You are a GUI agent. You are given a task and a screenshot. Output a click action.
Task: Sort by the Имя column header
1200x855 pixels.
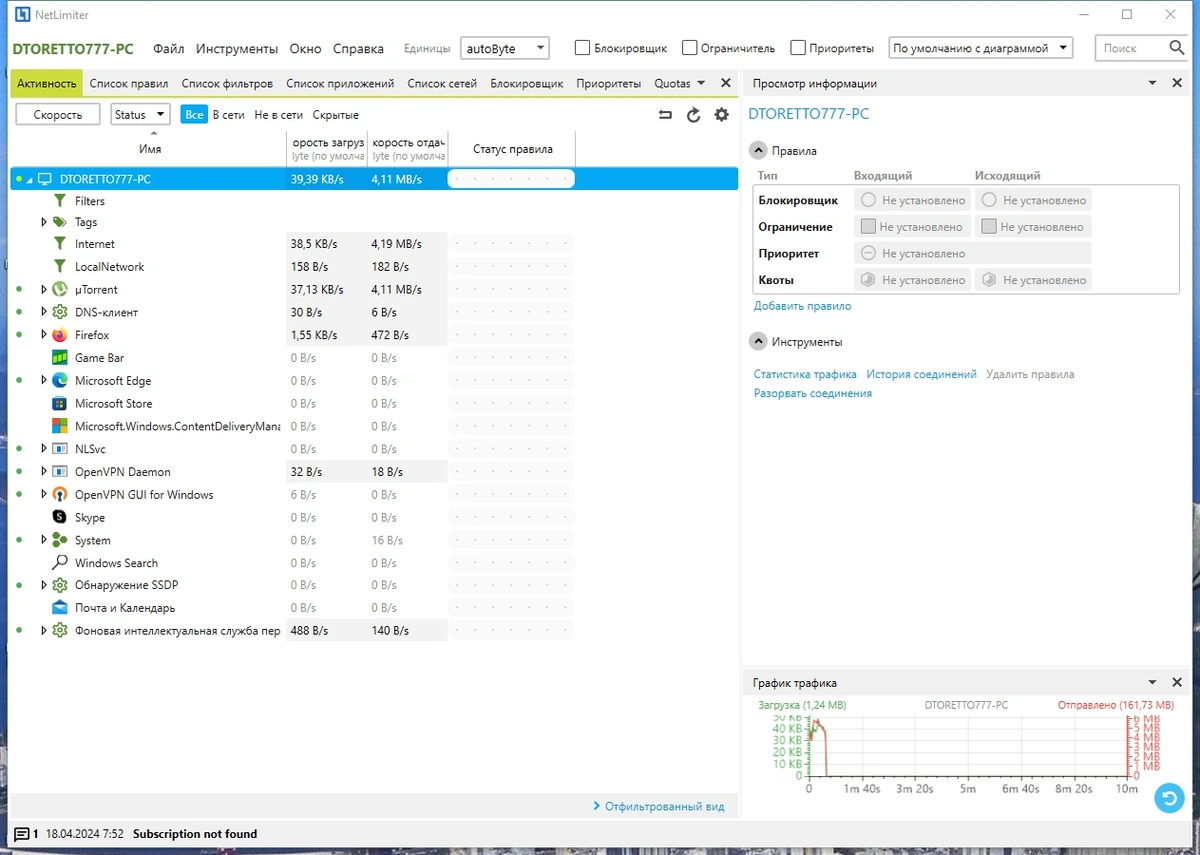tap(149, 149)
